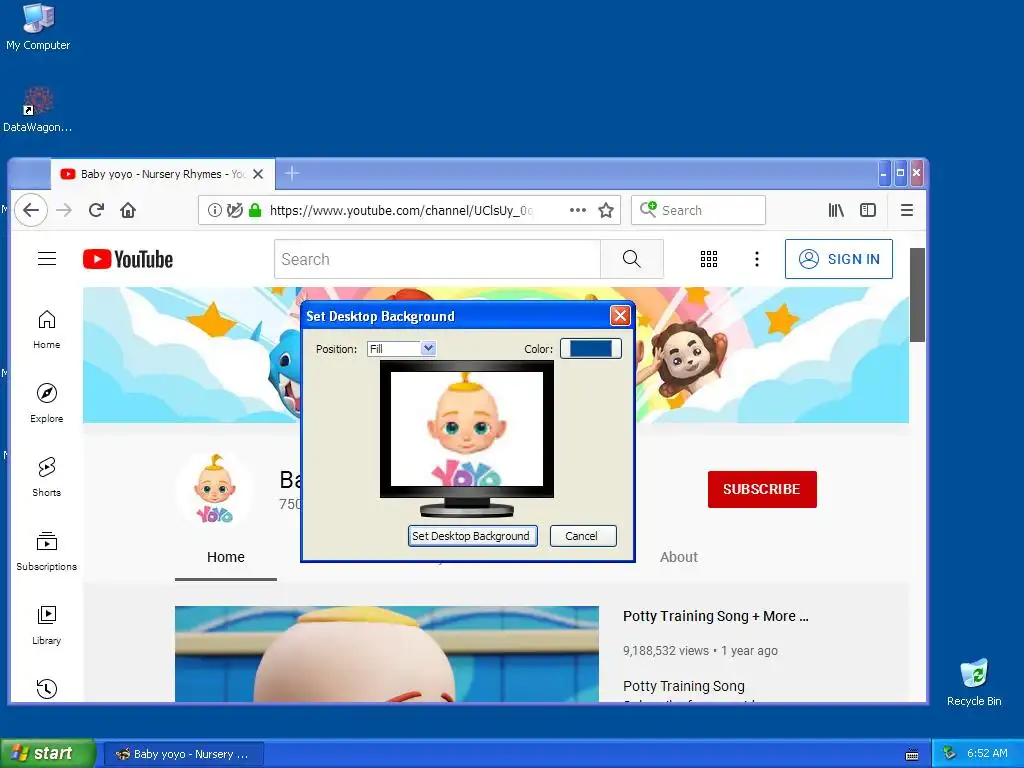The image size is (1024, 768).
Task: Click Cancel in background dialog
Action: 583,536
